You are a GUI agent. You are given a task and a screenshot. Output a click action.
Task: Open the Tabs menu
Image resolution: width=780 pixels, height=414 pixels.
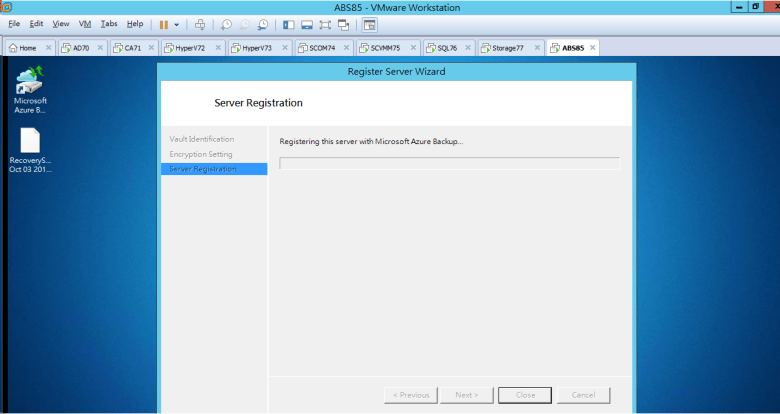click(x=108, y=24)
